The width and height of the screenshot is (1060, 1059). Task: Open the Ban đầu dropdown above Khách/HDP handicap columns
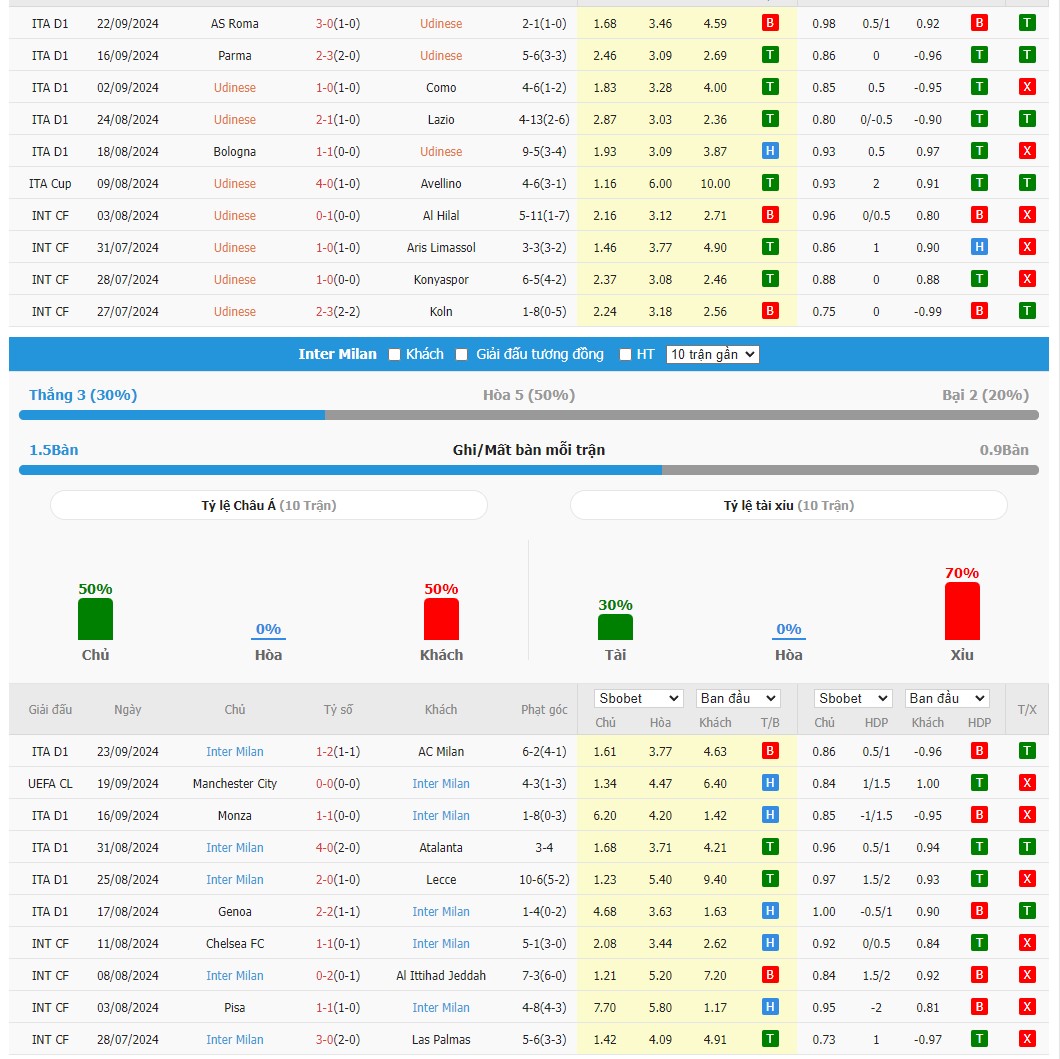pyautogui.click(x=947, y=698)
